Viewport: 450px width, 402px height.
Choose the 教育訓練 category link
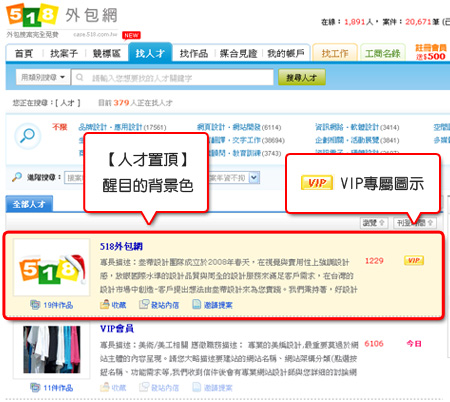pos(246,153)
